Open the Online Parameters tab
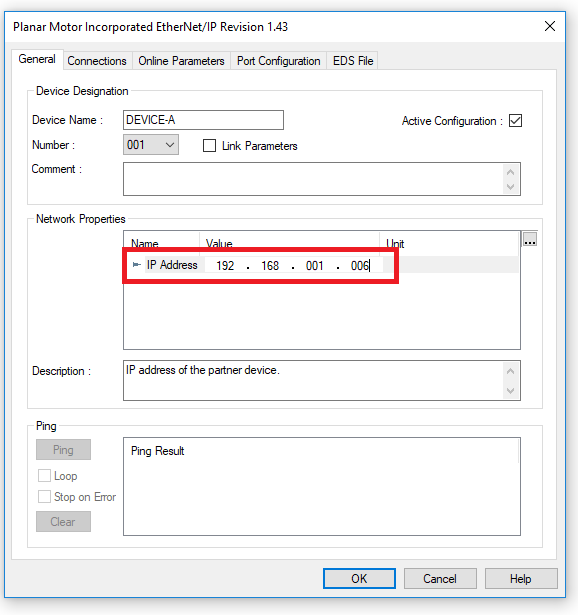 pos(181,61)
